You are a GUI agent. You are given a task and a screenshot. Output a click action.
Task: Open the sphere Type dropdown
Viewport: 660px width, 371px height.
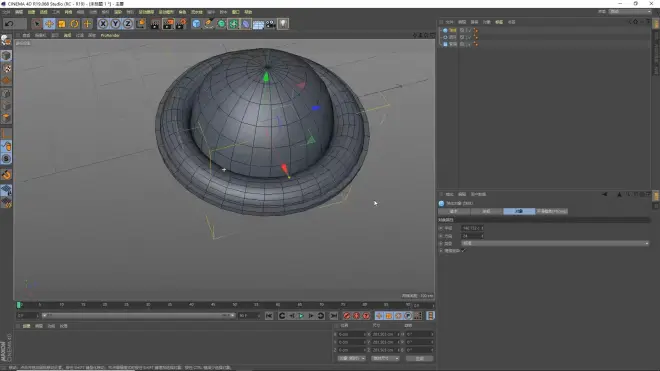[x=555, y=243]
